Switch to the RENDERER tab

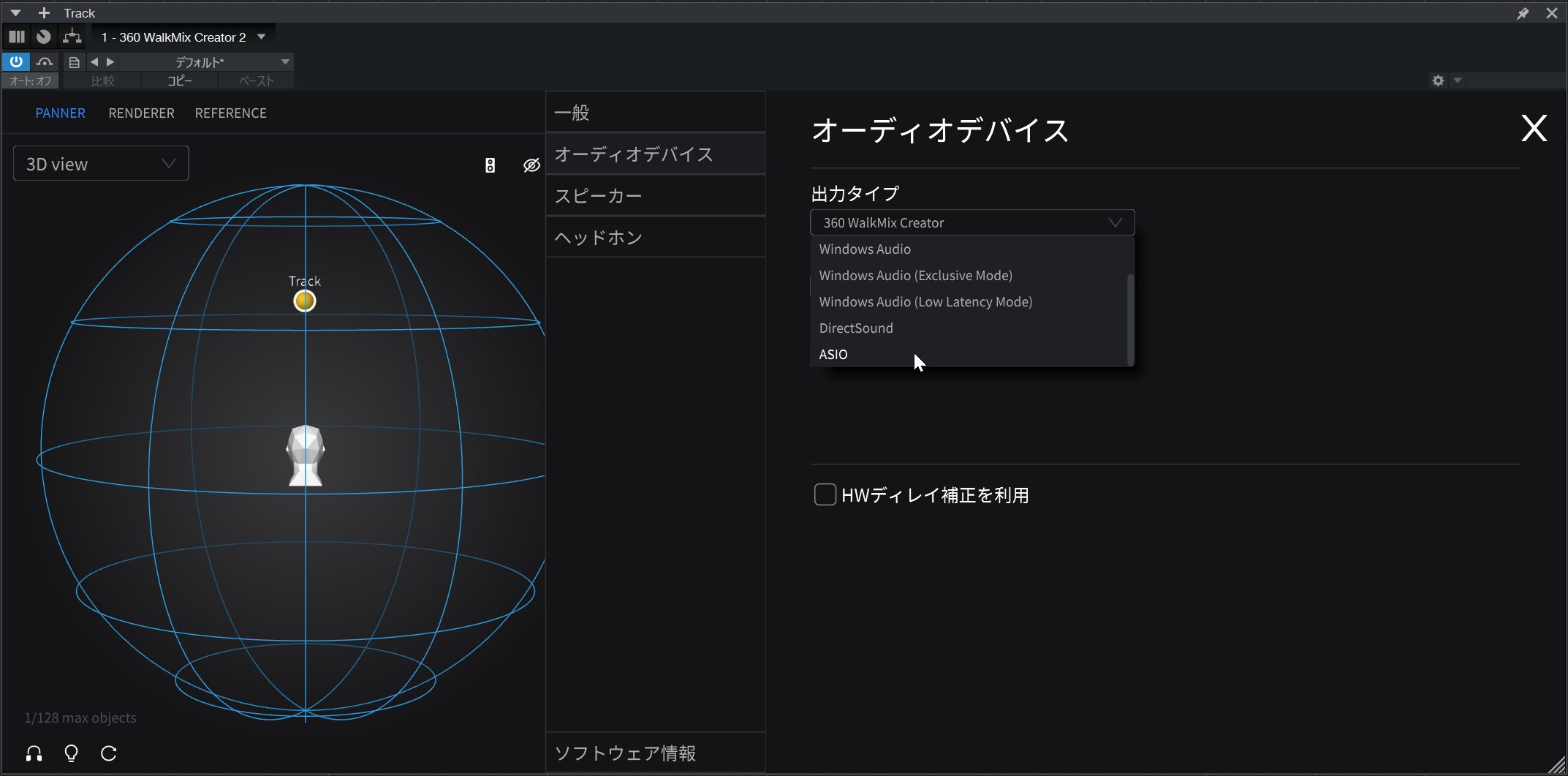tap(141, 113)
